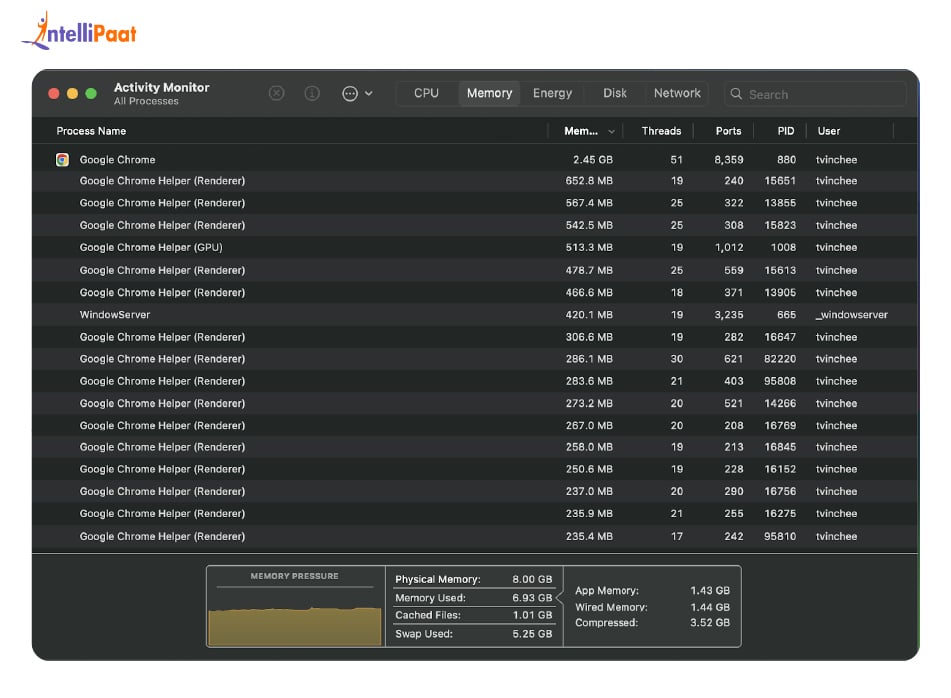The width and height of the screenshot is (951, 698).
Task: Sort by Threads column header
Action: (x=661, y=131)
